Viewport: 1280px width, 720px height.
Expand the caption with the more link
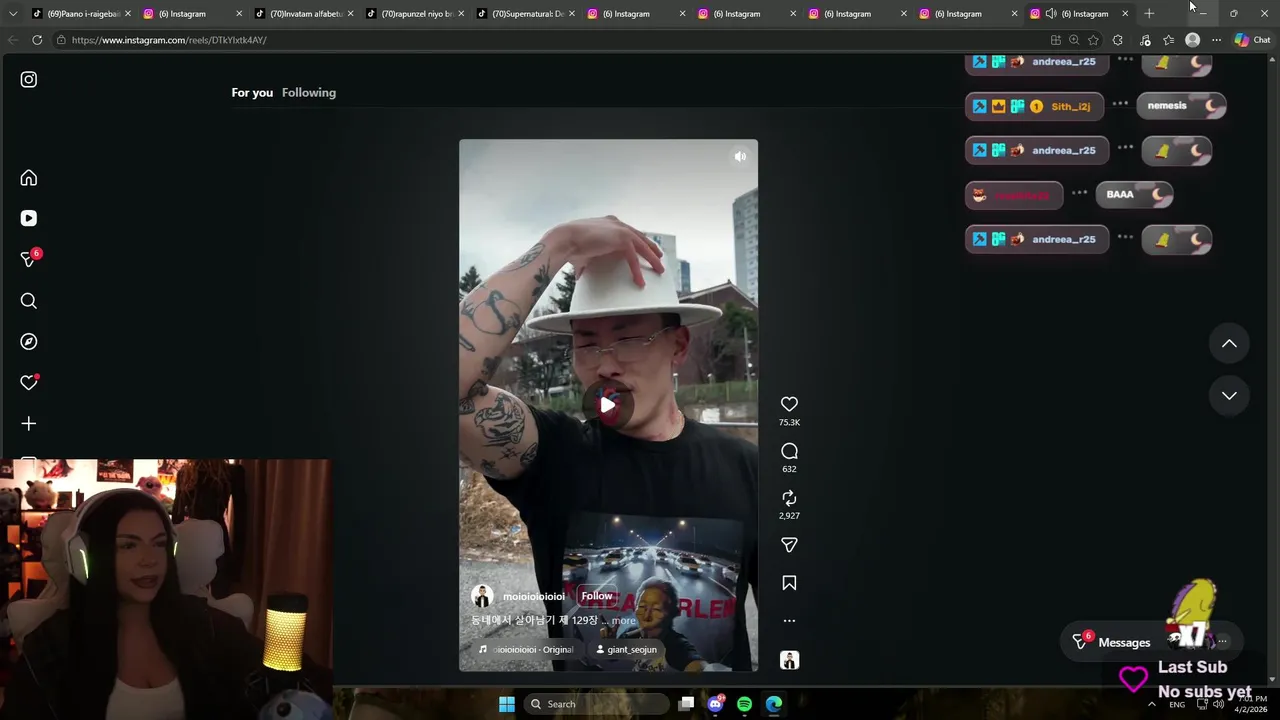point(624,621)
